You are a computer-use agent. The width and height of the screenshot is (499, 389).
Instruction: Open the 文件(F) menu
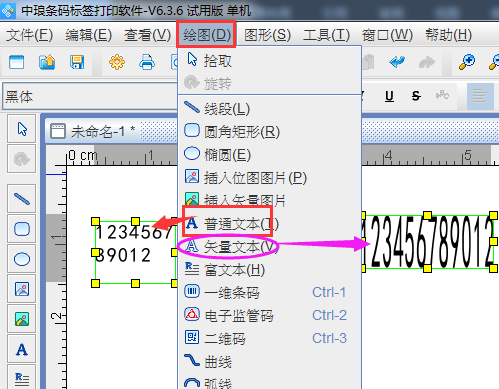point(29,35)
